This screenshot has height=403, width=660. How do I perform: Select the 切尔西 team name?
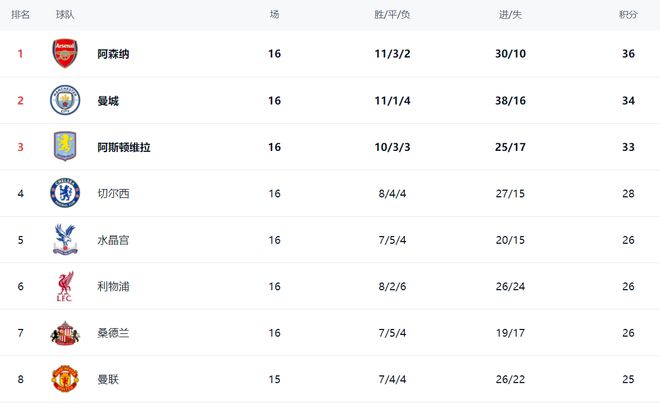pyautogui.click(x=113, y=194)
